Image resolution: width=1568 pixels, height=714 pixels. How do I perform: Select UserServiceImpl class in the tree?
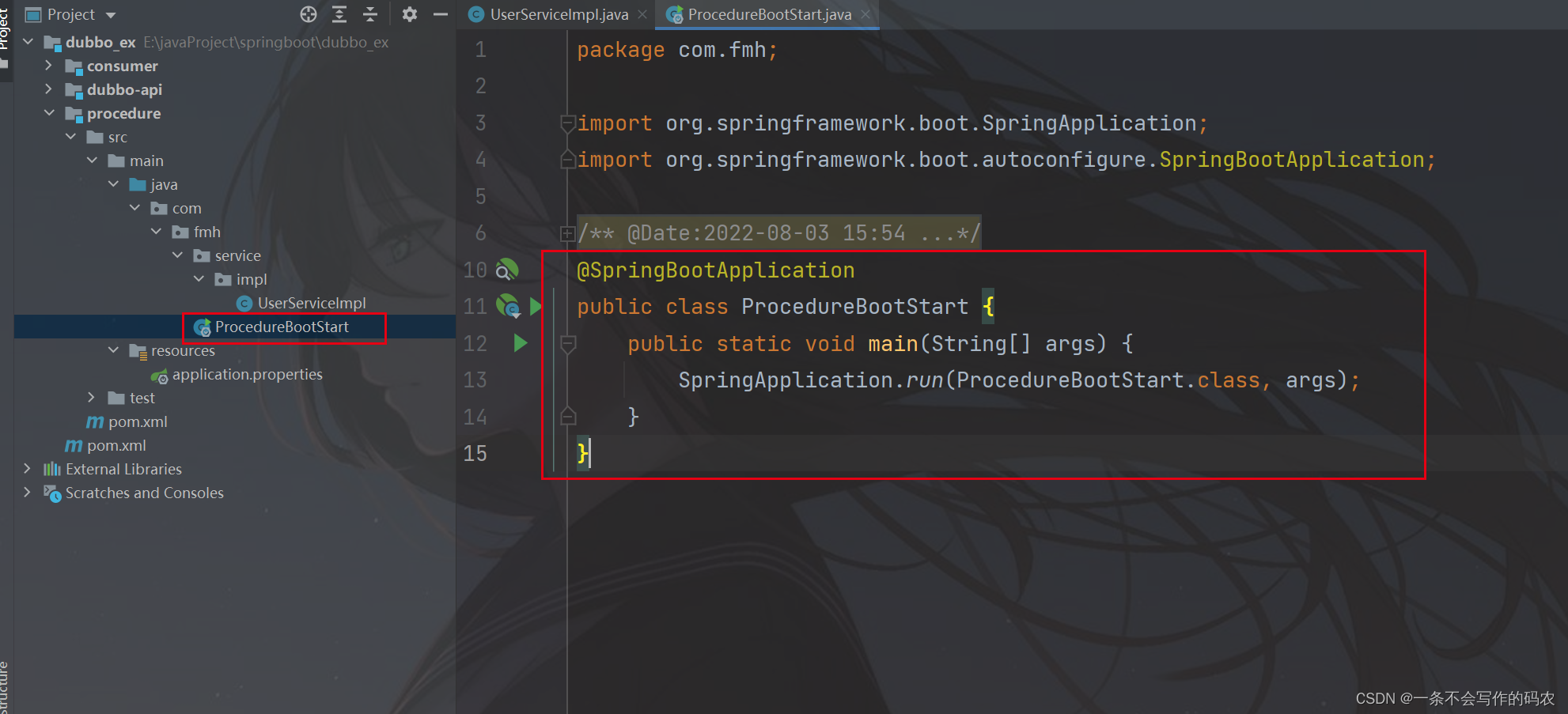click(310, 303)
